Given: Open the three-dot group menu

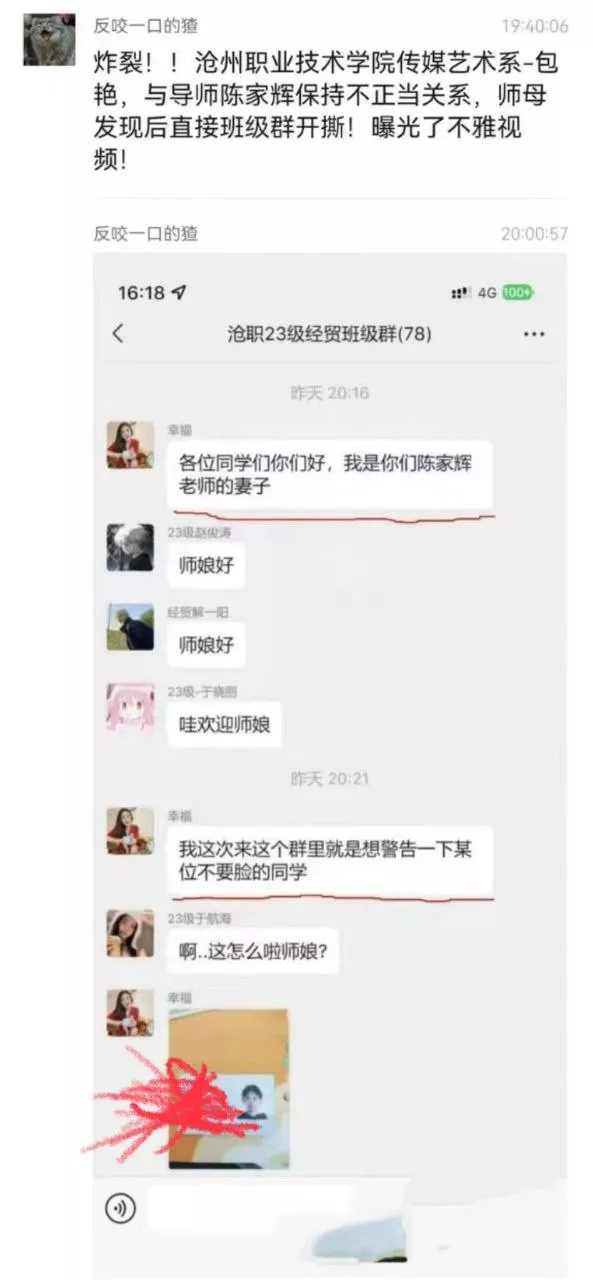Looking at the screenshot, I should click(535, 334).
